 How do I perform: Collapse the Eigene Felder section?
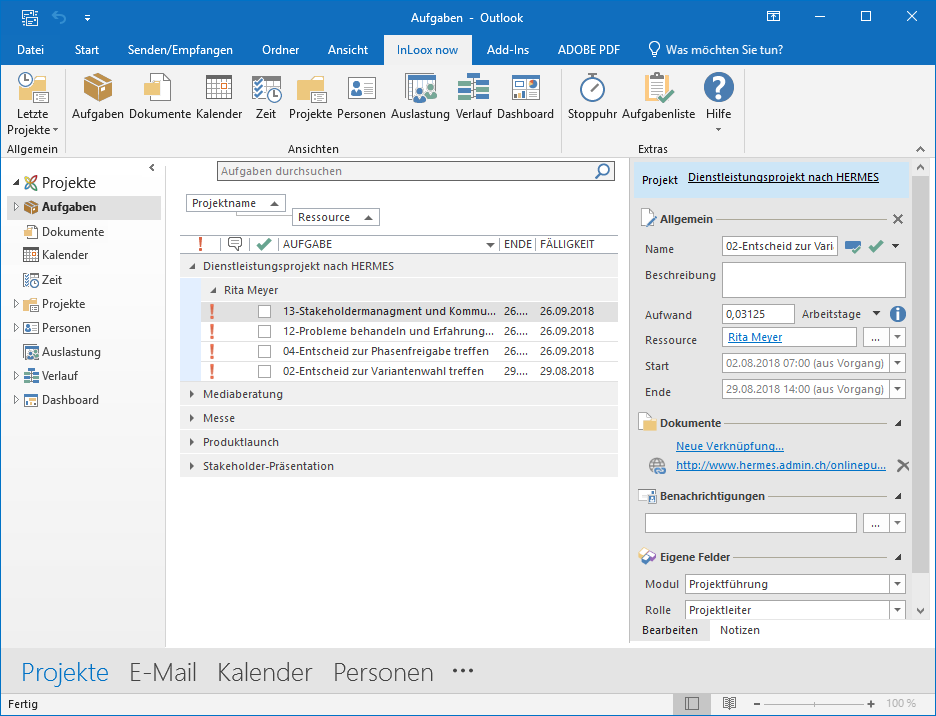(x=898, y=557)
